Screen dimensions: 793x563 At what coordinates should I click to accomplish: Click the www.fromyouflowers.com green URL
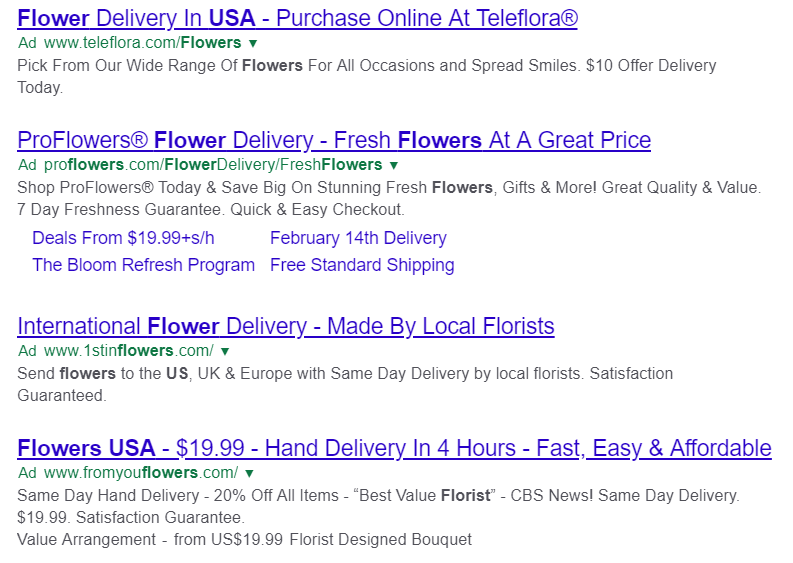pyautogui.click(x=140, y=472)
